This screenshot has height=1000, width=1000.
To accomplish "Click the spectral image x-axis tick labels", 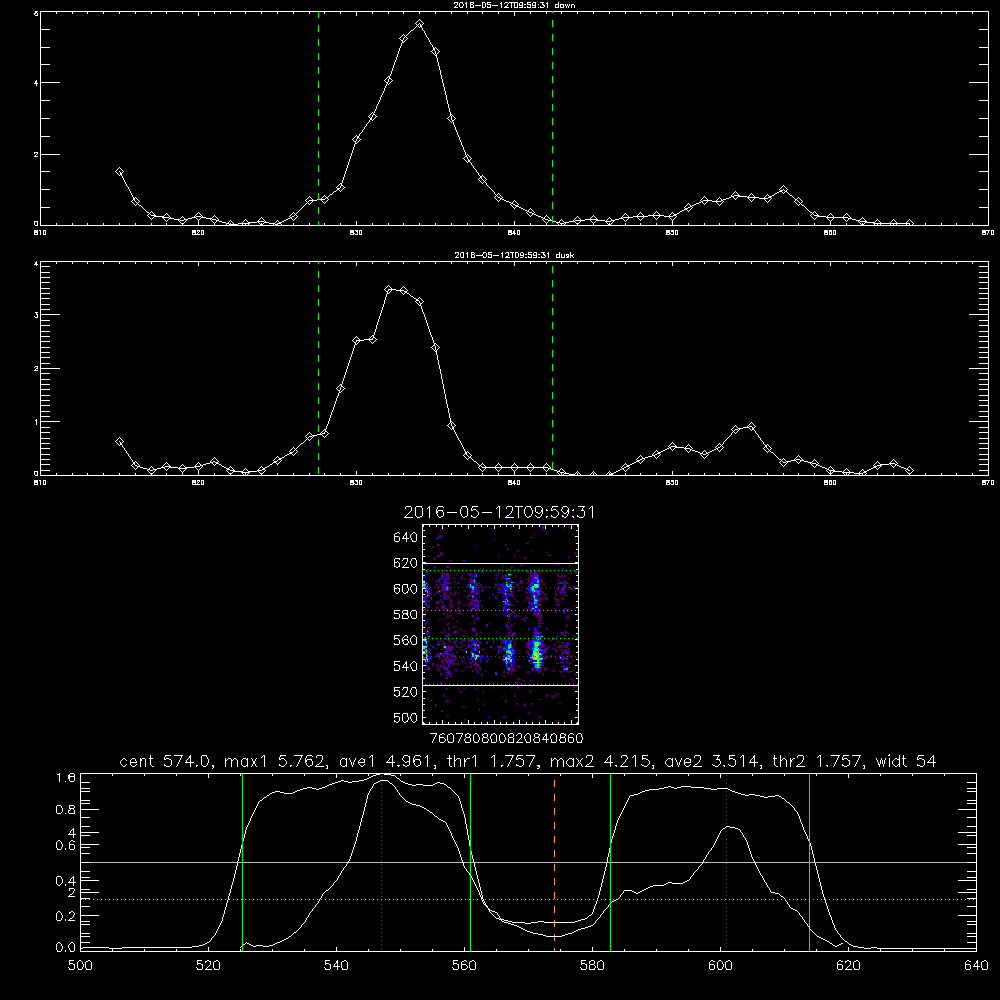I will [506, 739].
